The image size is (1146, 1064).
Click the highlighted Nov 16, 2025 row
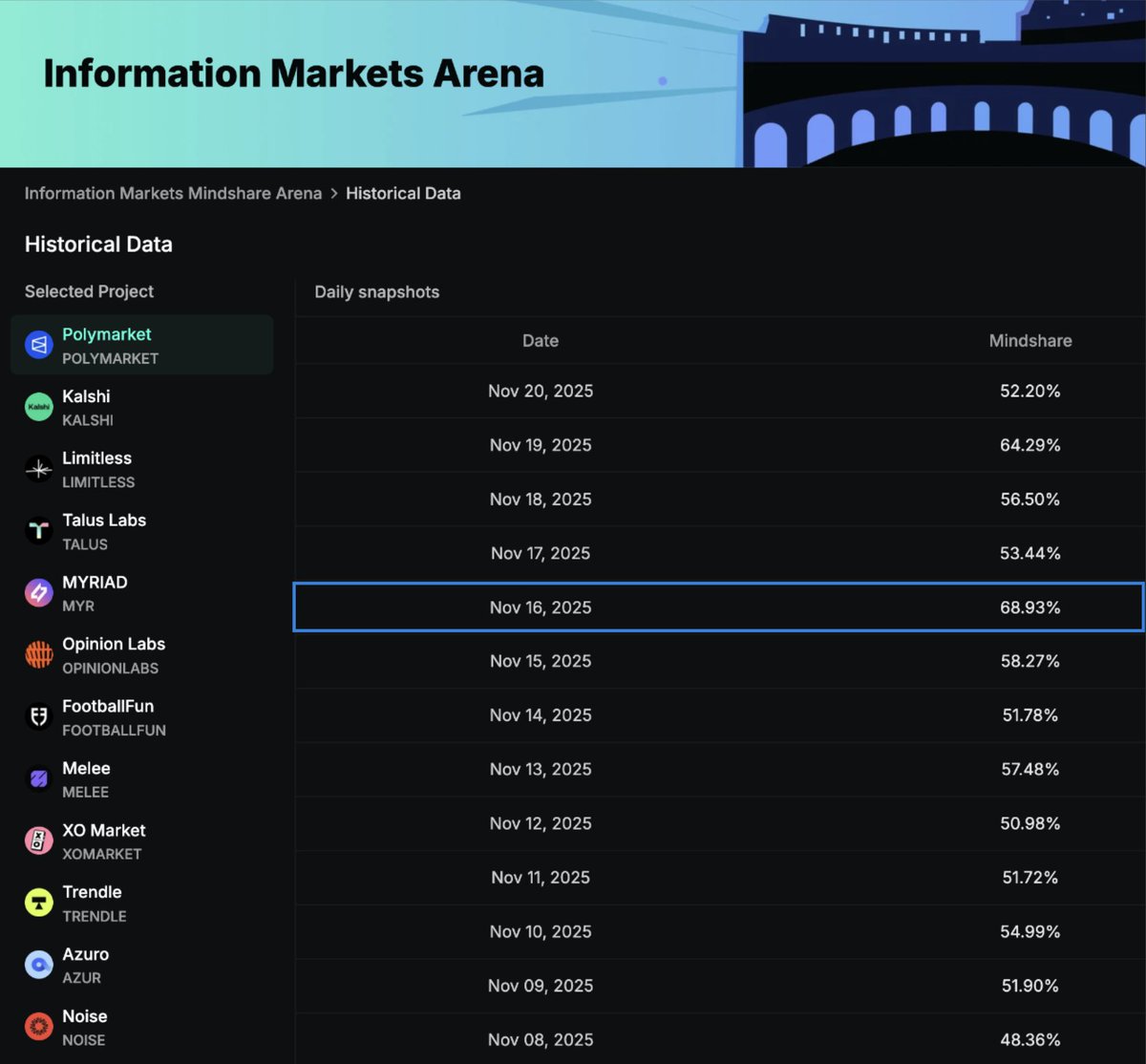click(716, 606)
